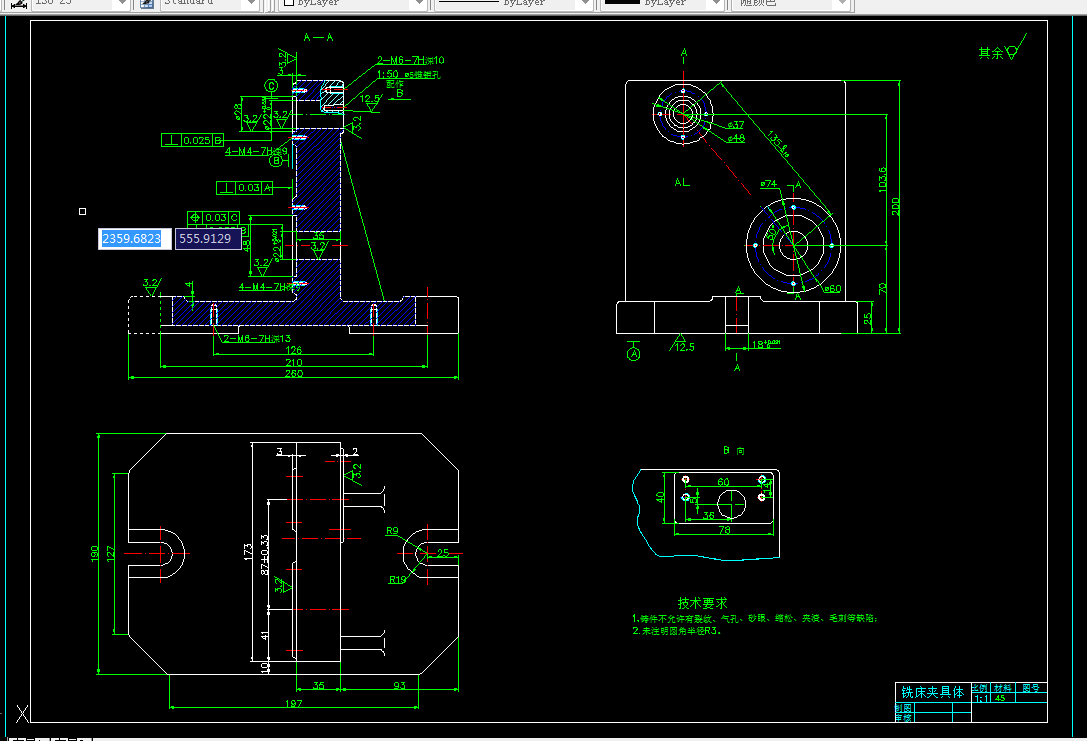Click the 103.6 dimension text
The image size is (1087, 741).
(x=882, y=179)
